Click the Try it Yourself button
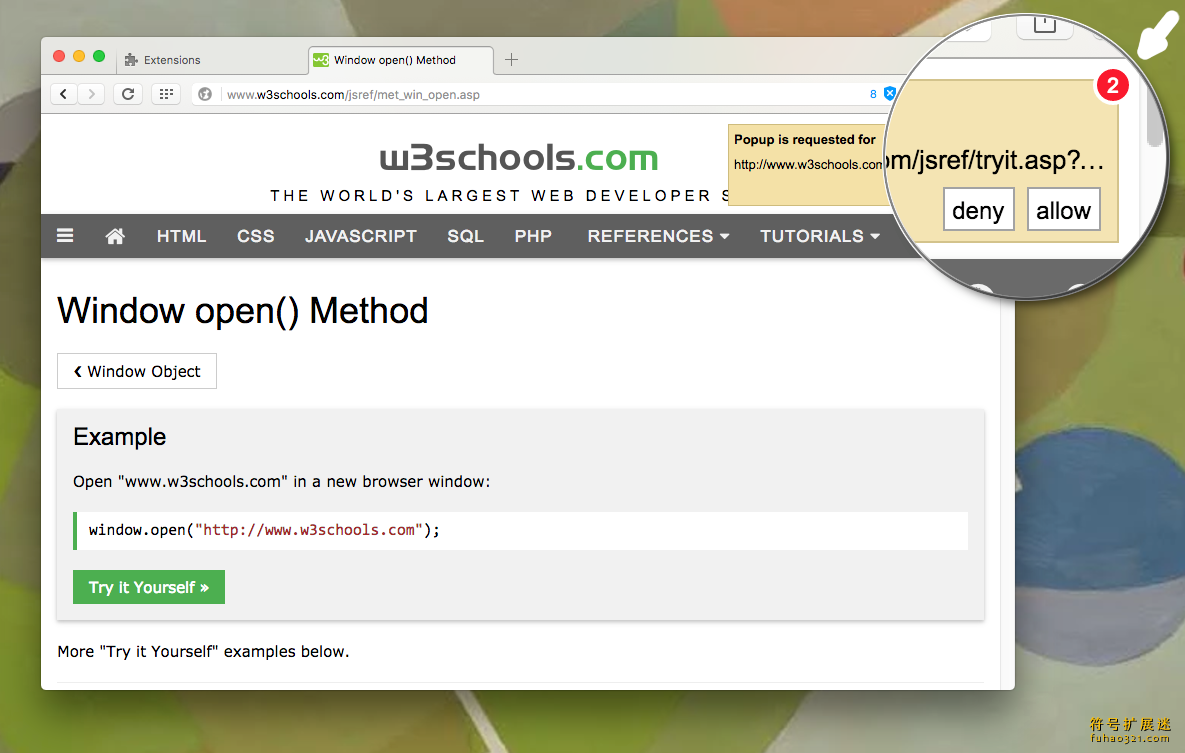 coord(149,587)
